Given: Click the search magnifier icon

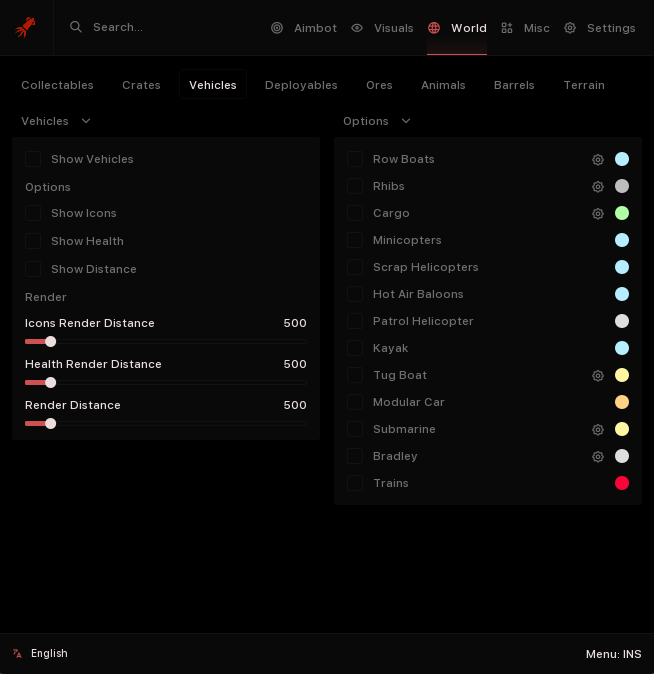Looking at the screenshot, I should coord(76,27).
